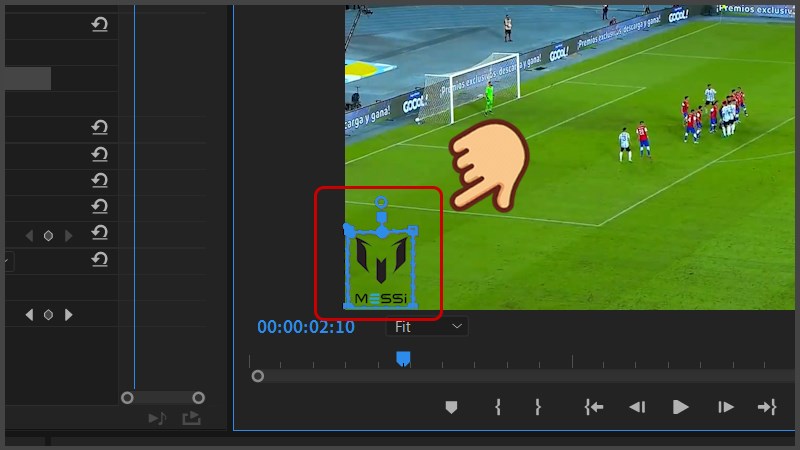Viewport: 800px width, 450px height.
Task: Open the Fit zoom level dropdown
Action: [x=427, y=326]
